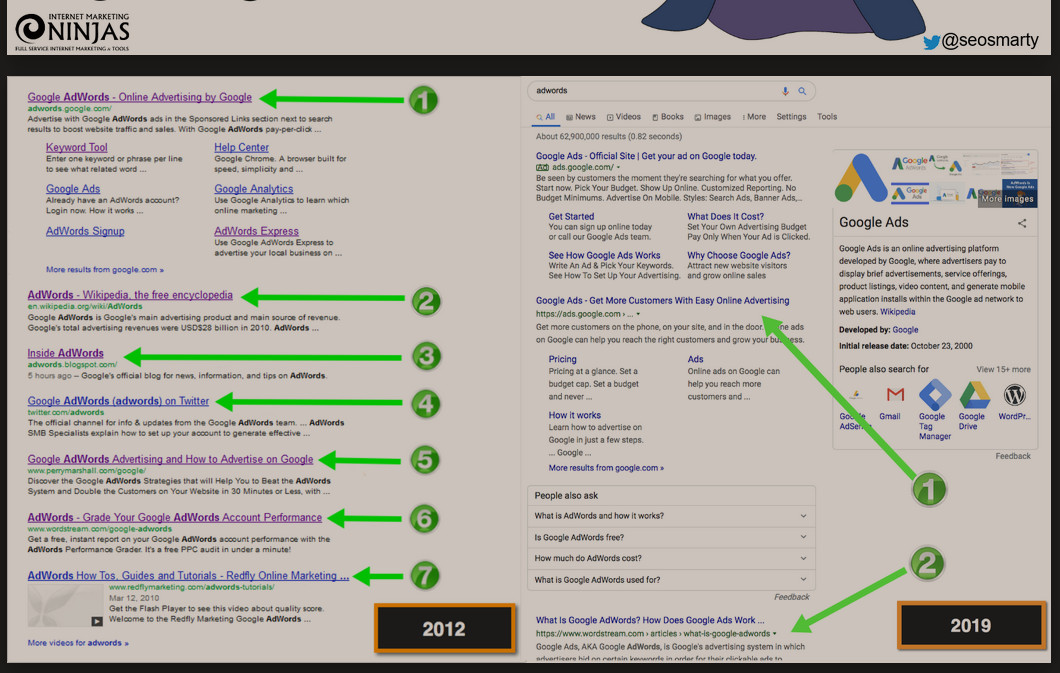Open 'AdWords - Wikipedia, the free encyclopedia'
This screenshot has height=673, width=1060.
[x=130, y=295]
